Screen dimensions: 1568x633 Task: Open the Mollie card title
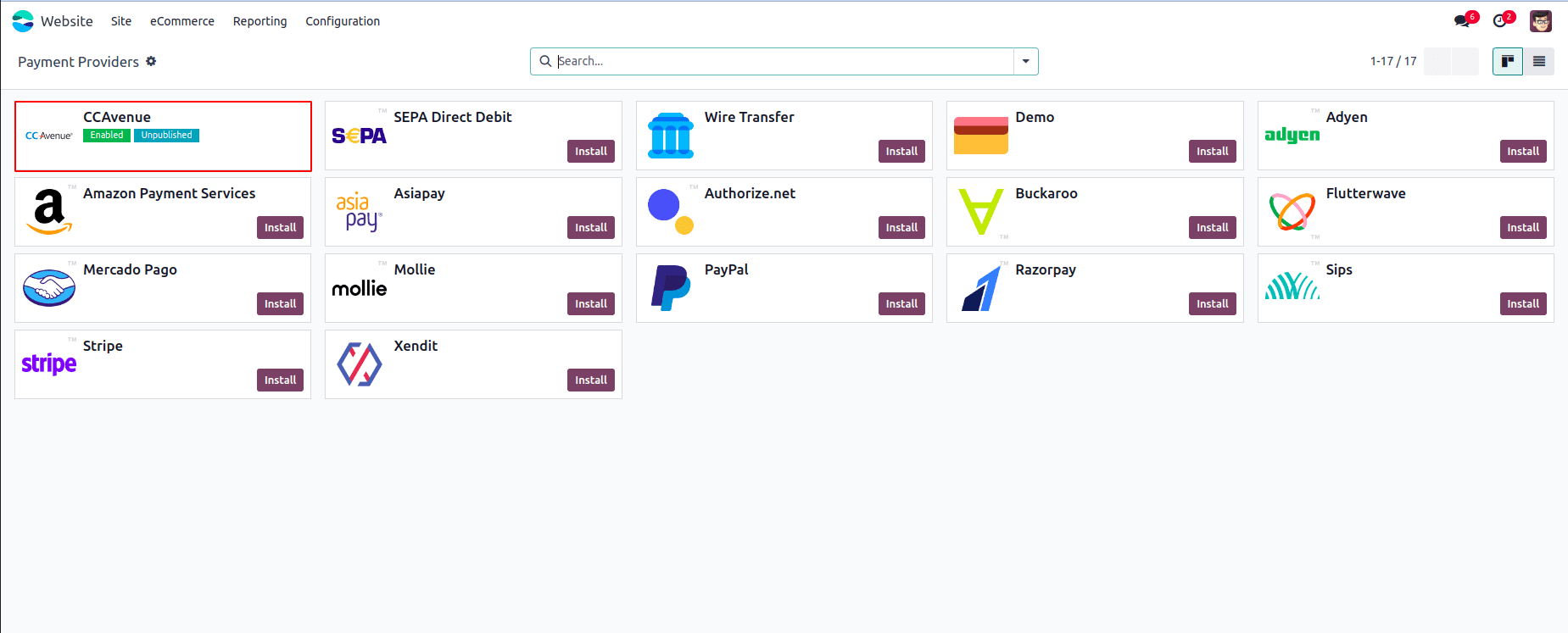click(415, 269)
